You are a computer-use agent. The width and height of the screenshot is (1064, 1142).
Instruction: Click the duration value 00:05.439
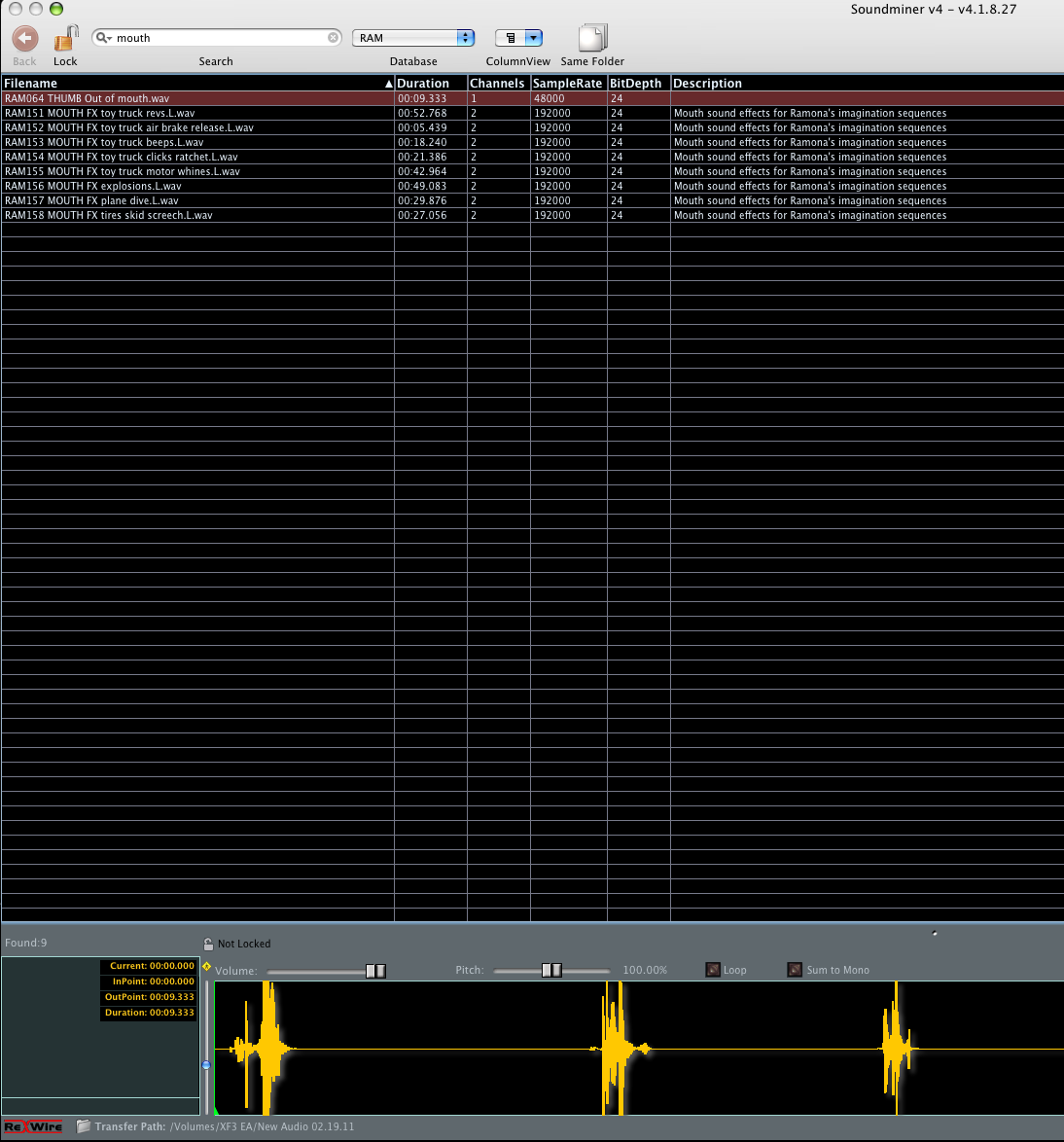coord(422,127)
